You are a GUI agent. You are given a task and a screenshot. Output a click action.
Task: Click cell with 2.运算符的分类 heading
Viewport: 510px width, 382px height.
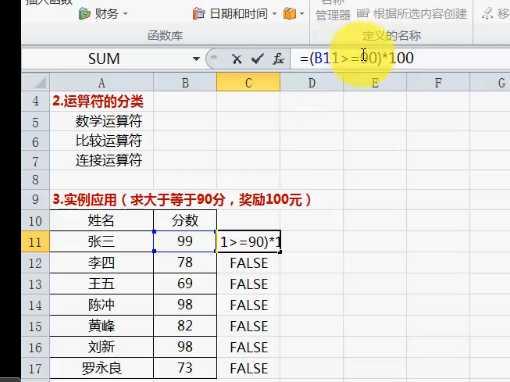[101, 101]
